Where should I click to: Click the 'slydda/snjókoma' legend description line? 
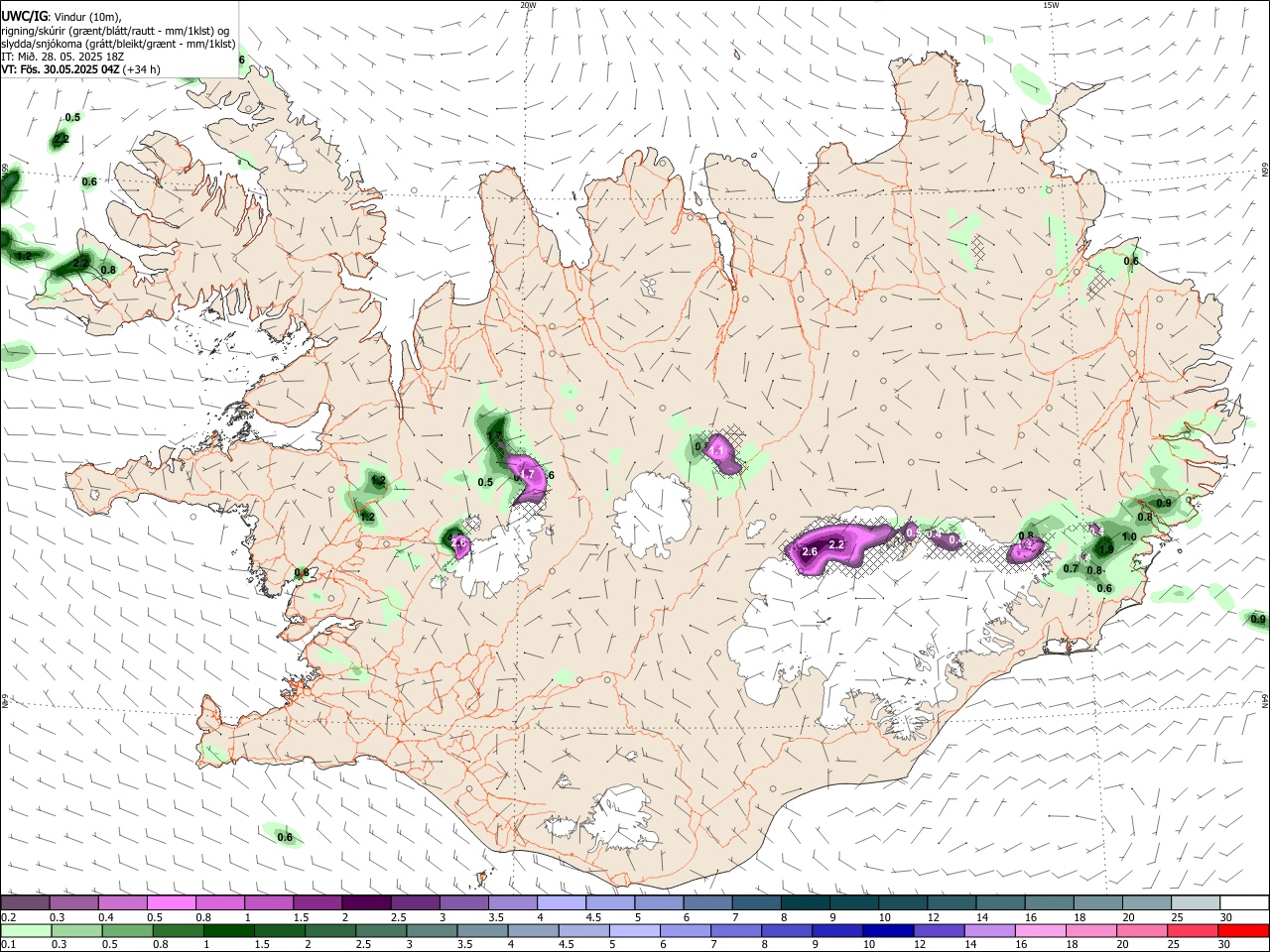(x=118, y=44)
